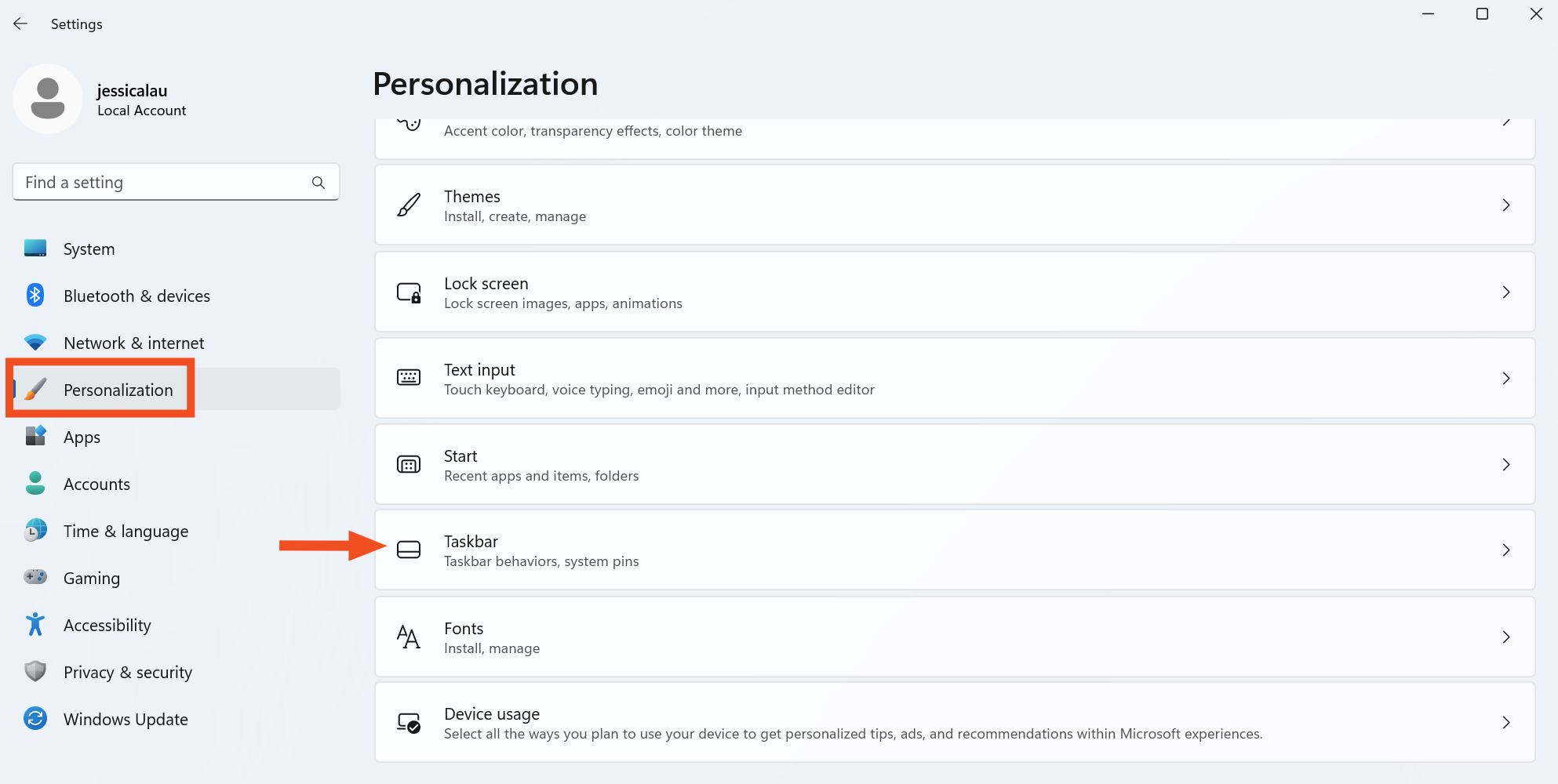The width and height of the screenshot is (1558, 784).
Task: Click the Device usage icon
Action: coord(409,723)
